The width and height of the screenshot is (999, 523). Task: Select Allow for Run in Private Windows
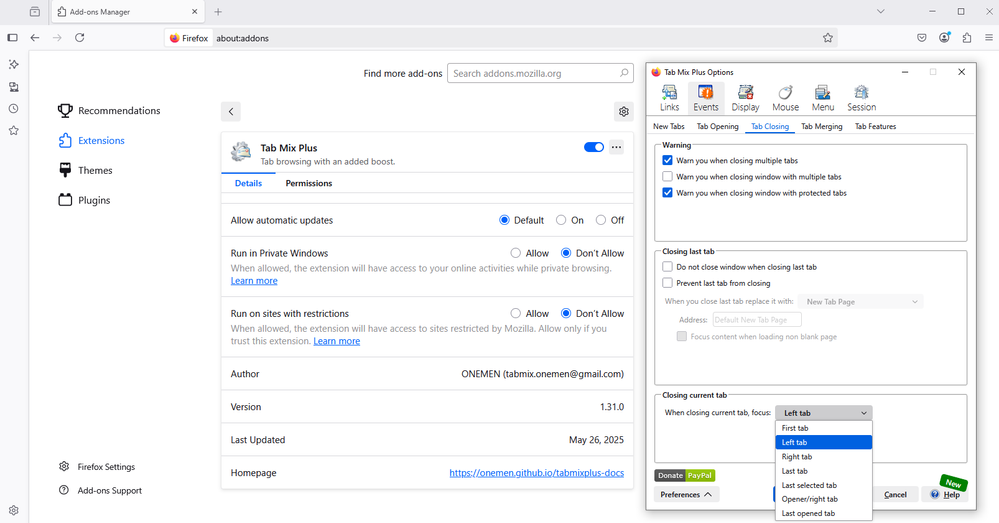coord(516,253)
